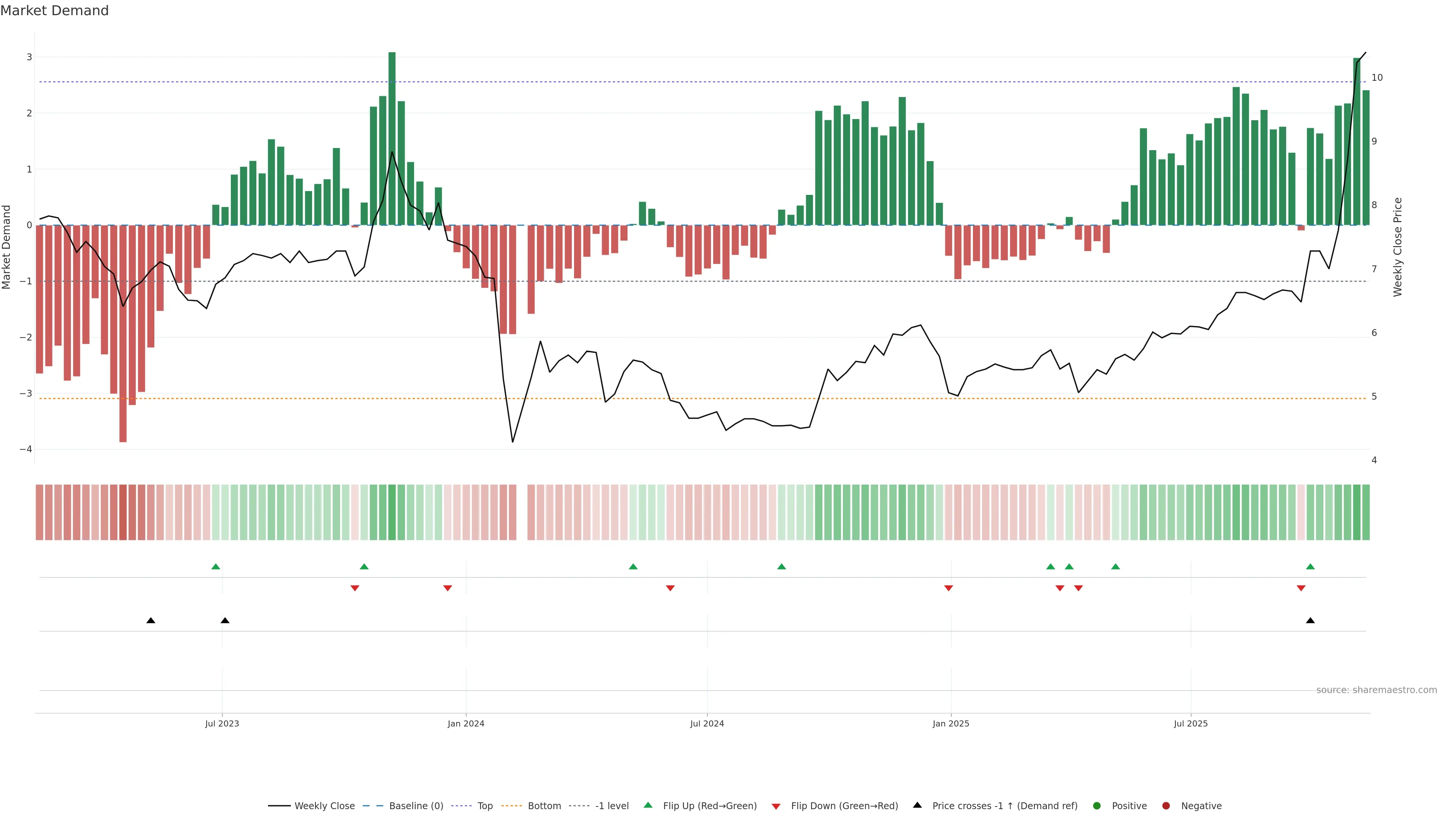This screenshot has height=819, width=1456.
Task: Click the green Flip Up legend triangle
Action: coord(648,805)
